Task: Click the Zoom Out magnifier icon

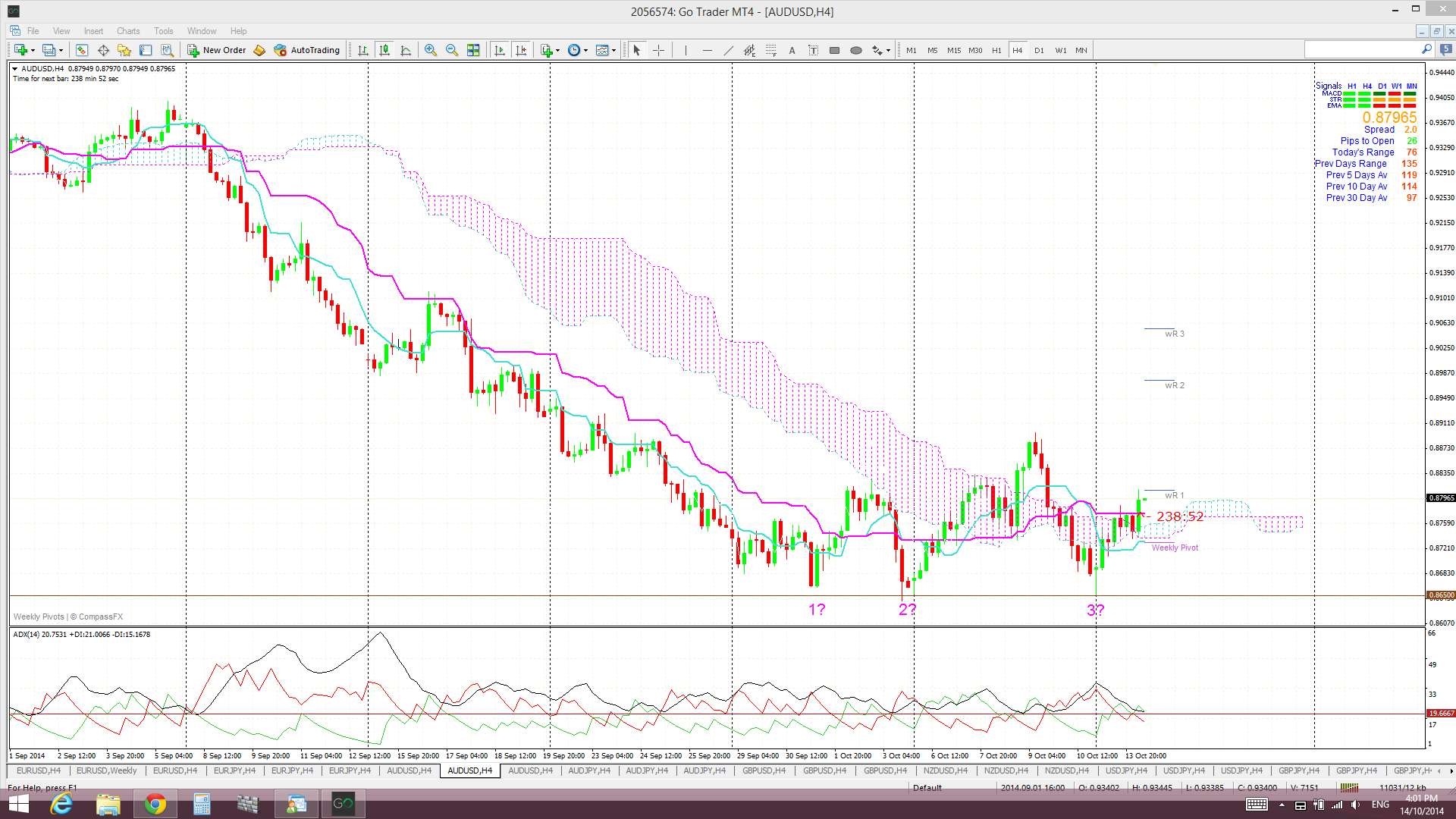Action: [452, 50]
